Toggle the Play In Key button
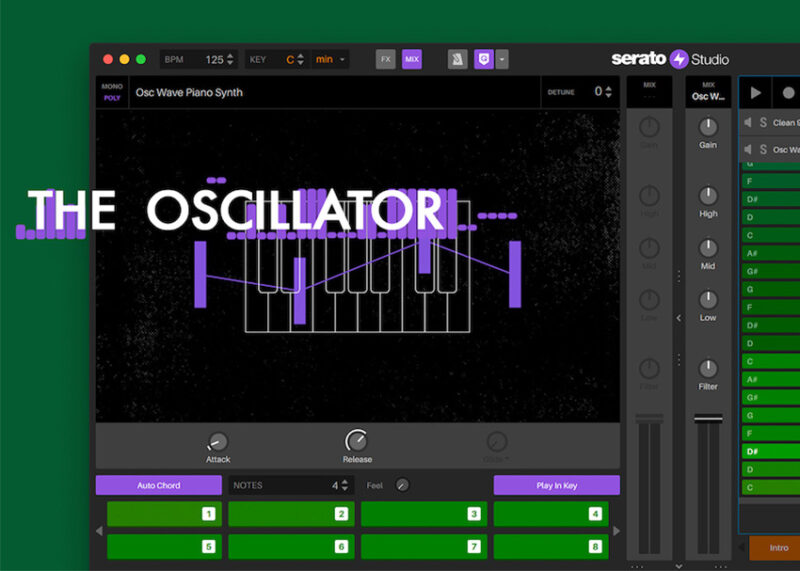Viewport: 800px width, 571px height. 557,485
